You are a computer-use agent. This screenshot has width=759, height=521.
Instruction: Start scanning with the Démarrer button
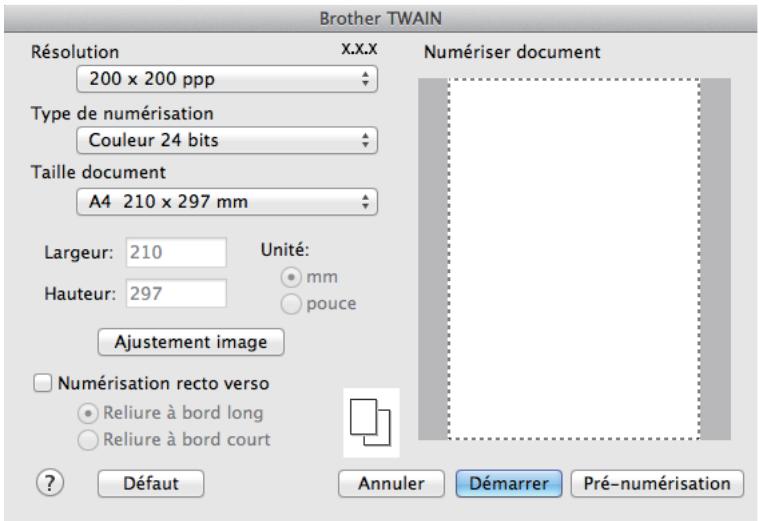[x=509, y=483]
